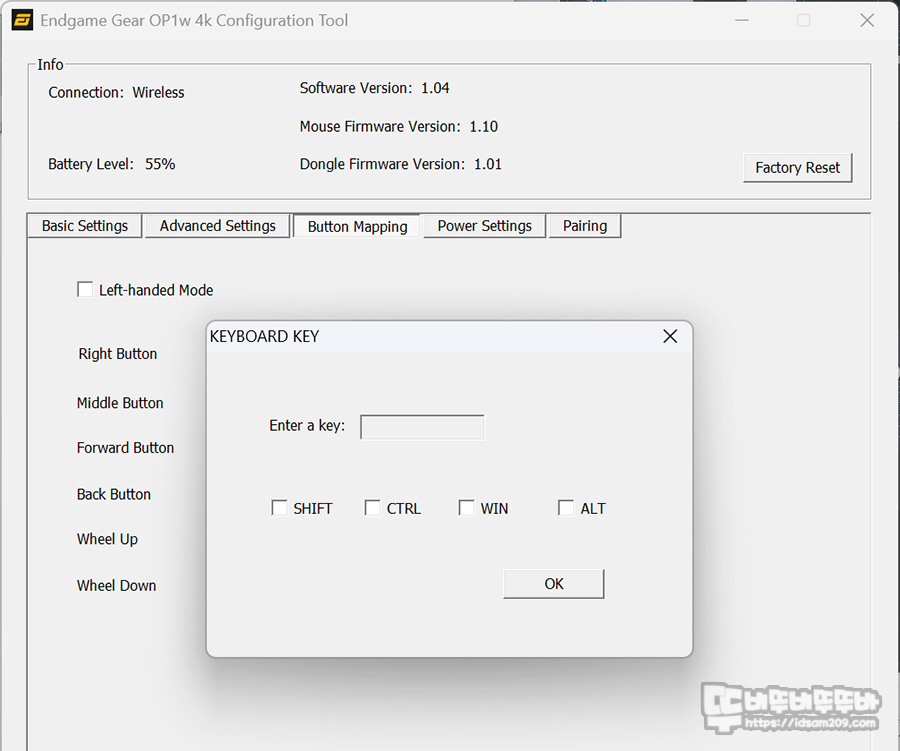
Task: Enable Left-handed Mode checkbox
Action: tap(85, 289)
